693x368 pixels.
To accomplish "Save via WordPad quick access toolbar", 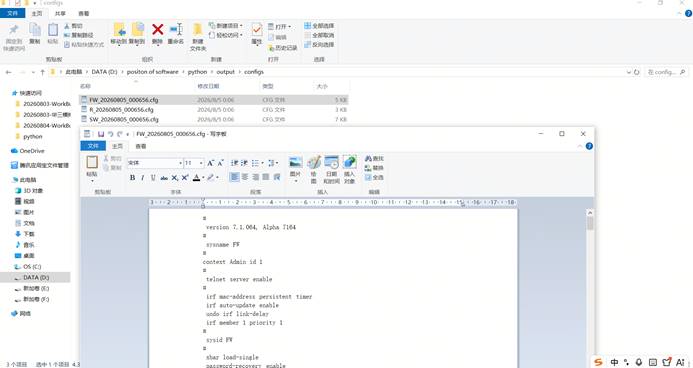I will (101, 134).
